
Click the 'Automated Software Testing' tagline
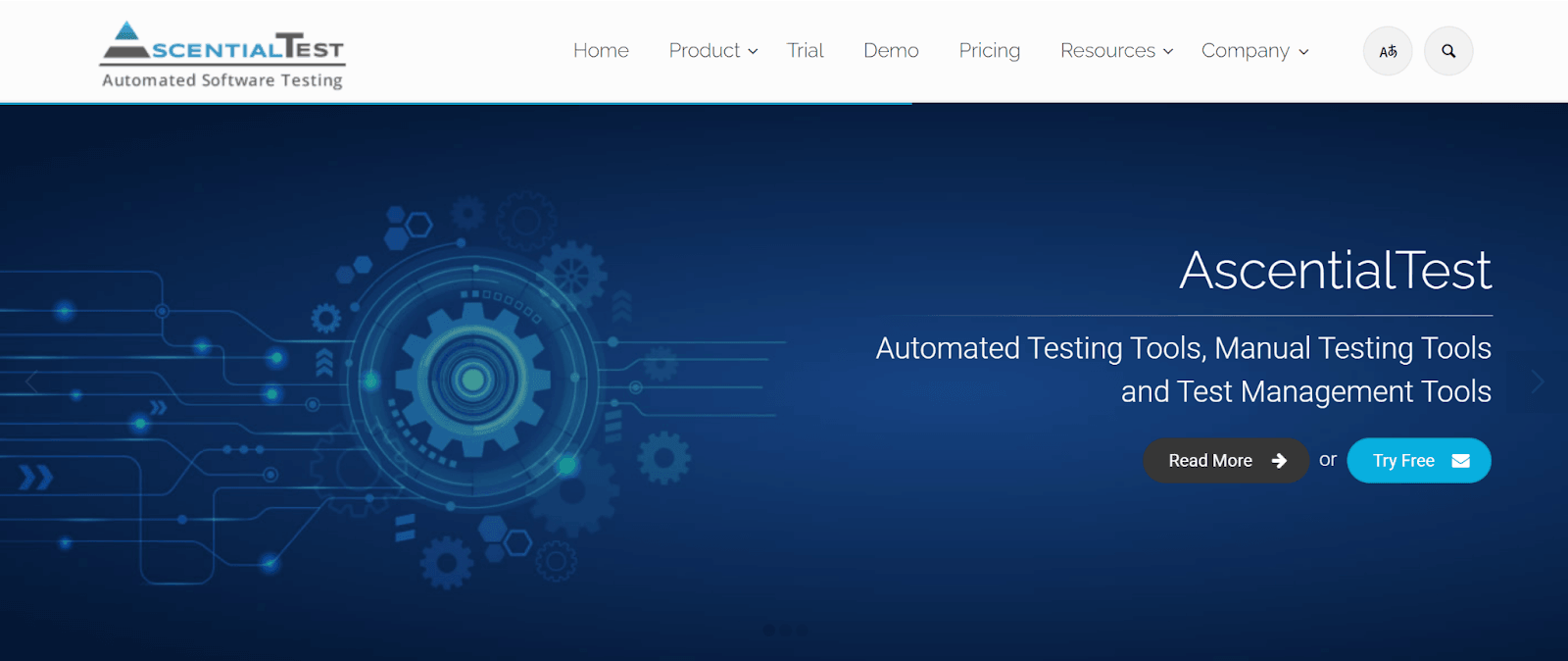pyautogui.click(x=222, y=80)
